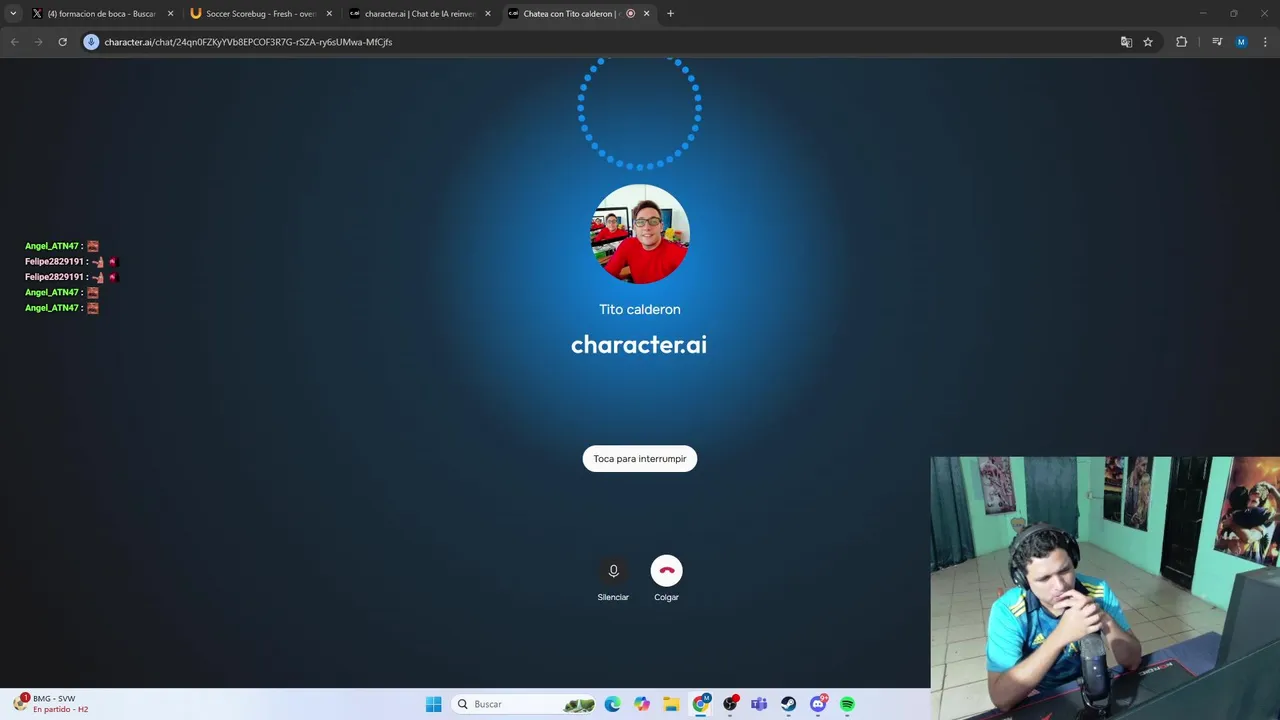
Task: Open the Chrome three-dot menu
Action: [x=1265, y=42]
